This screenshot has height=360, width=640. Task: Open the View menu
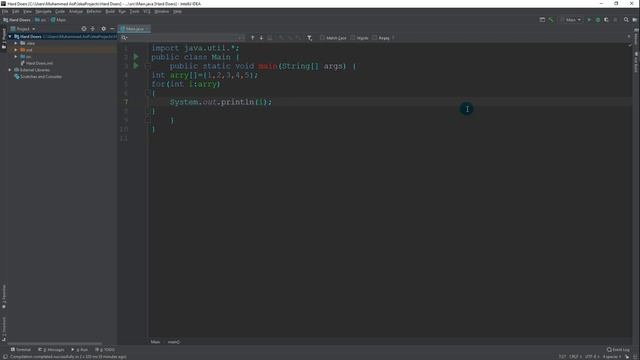[x=27, y=11]
